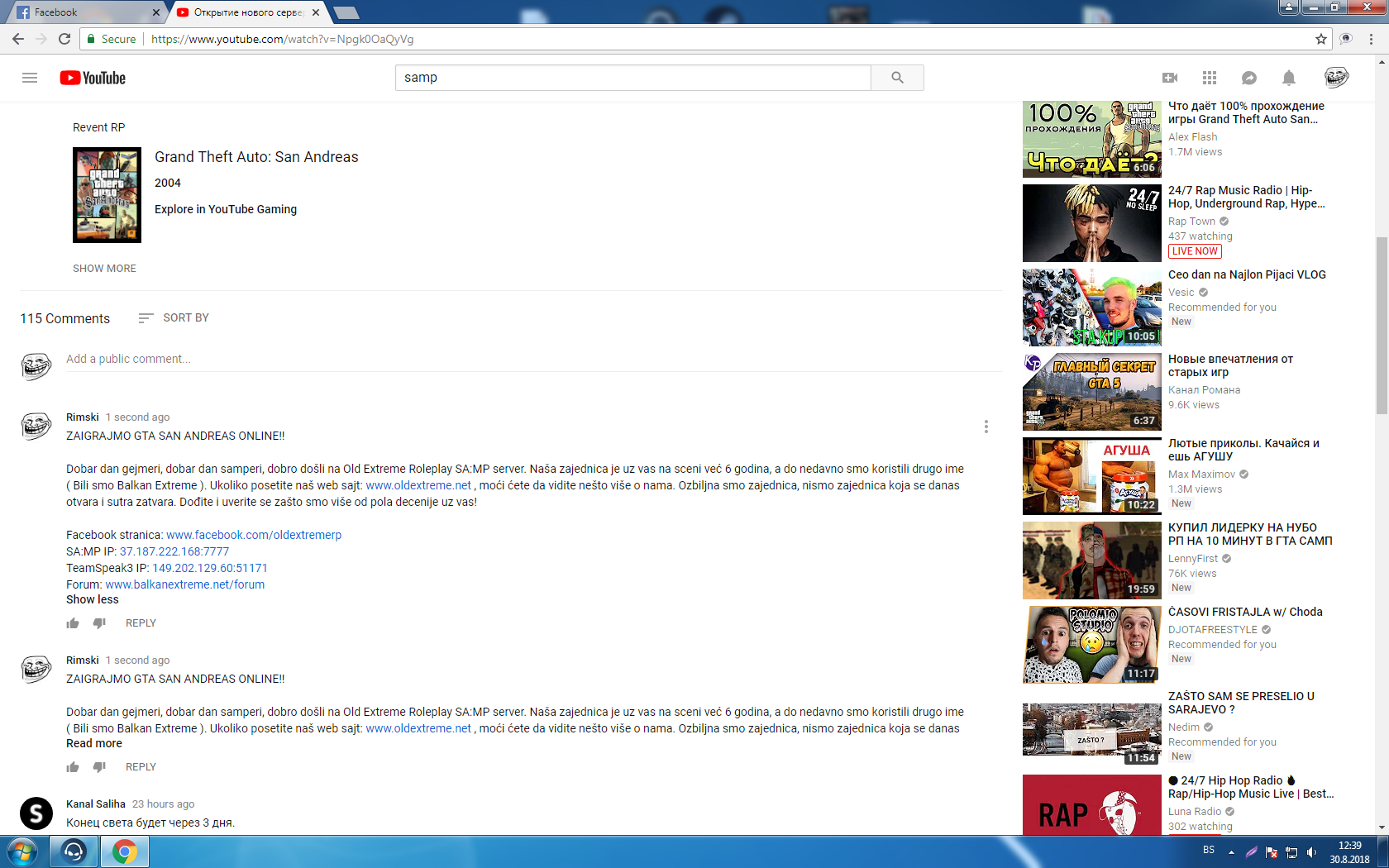Open the account avatar menu in header
Viewport: 1389px width, 868px height.
(1336, 78)
